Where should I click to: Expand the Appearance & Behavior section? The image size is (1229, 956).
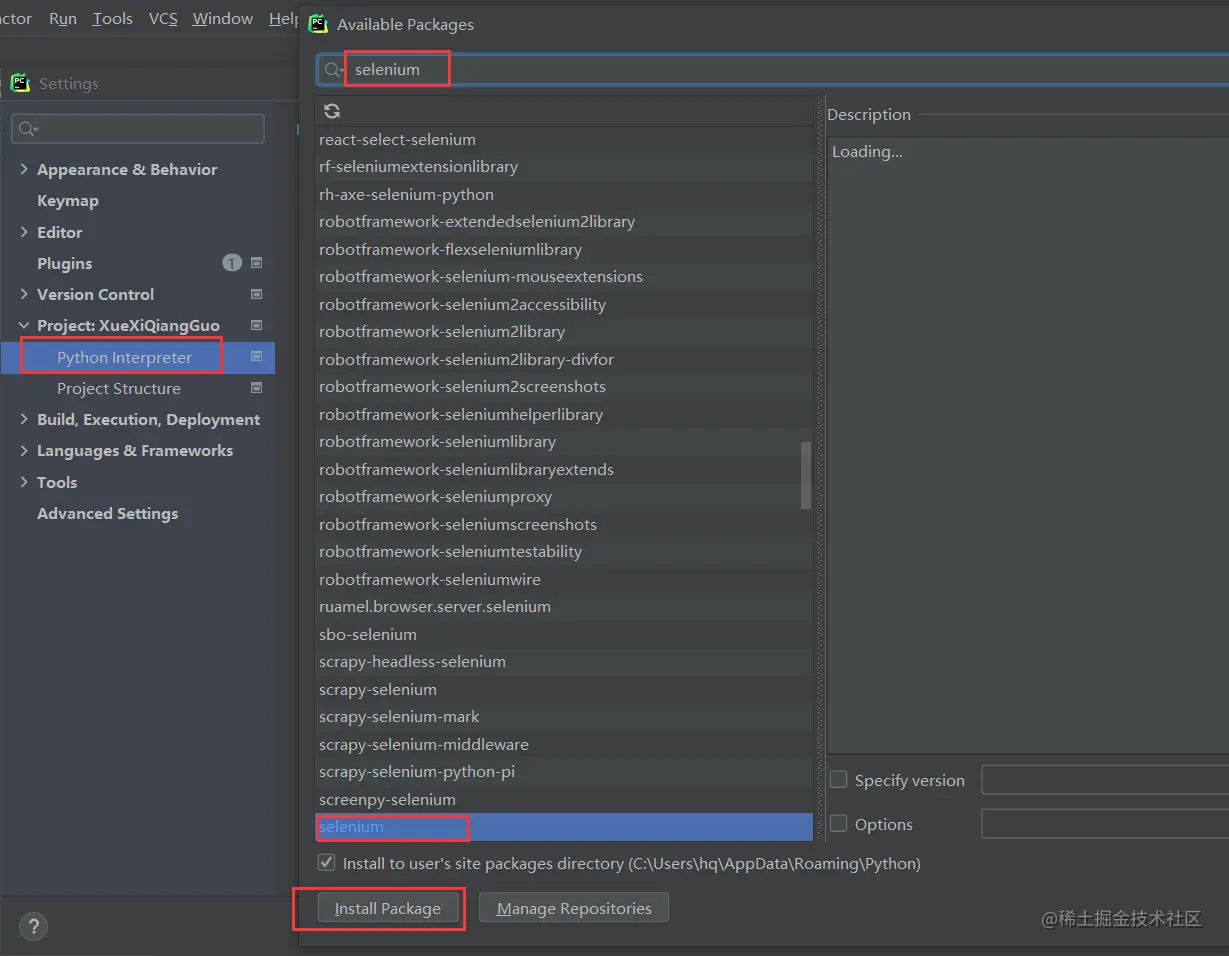tap(24, 169)
